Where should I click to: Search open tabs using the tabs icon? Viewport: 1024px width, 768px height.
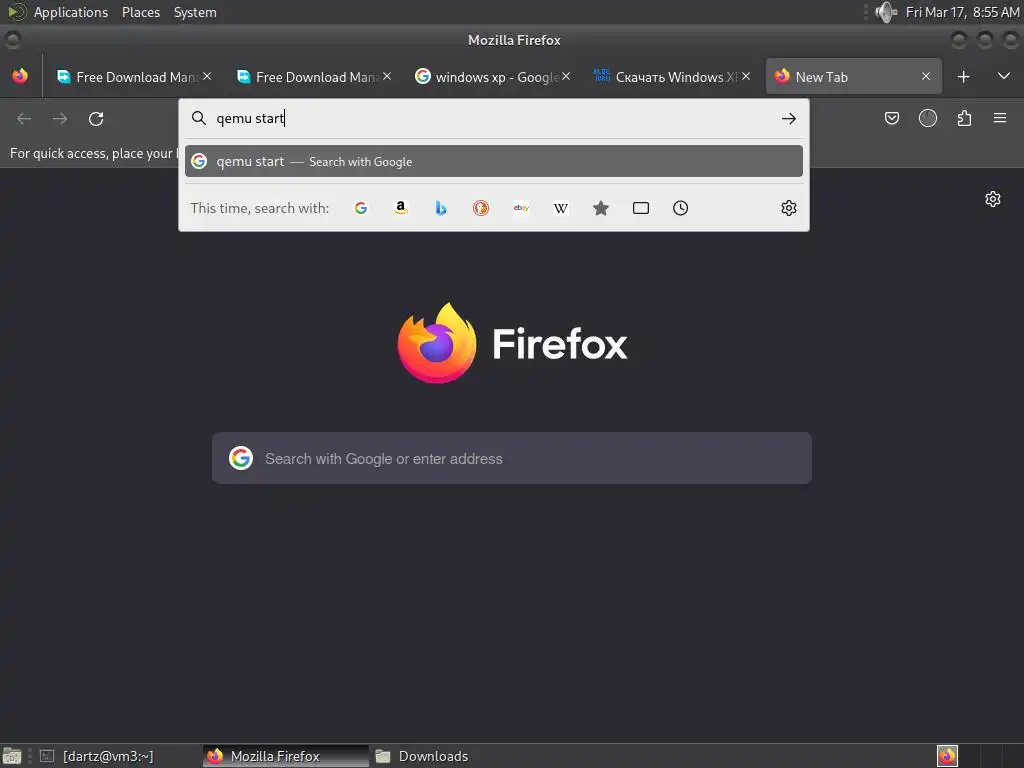(x=641, y=208)
